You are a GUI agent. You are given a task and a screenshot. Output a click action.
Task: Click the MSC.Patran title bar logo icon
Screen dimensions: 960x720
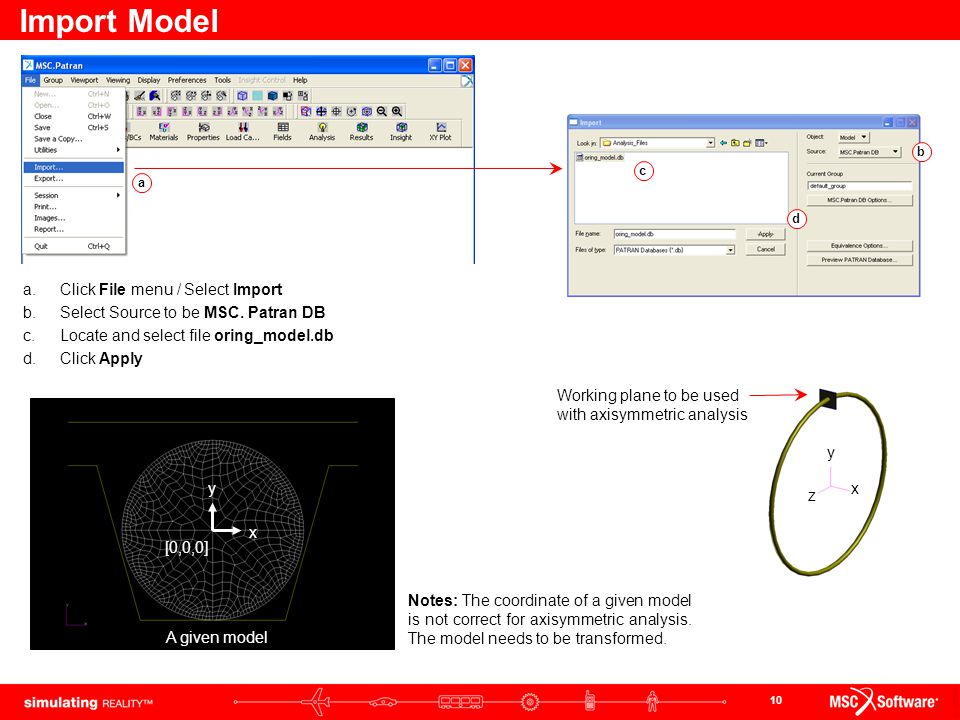click(x=28, y=65)
